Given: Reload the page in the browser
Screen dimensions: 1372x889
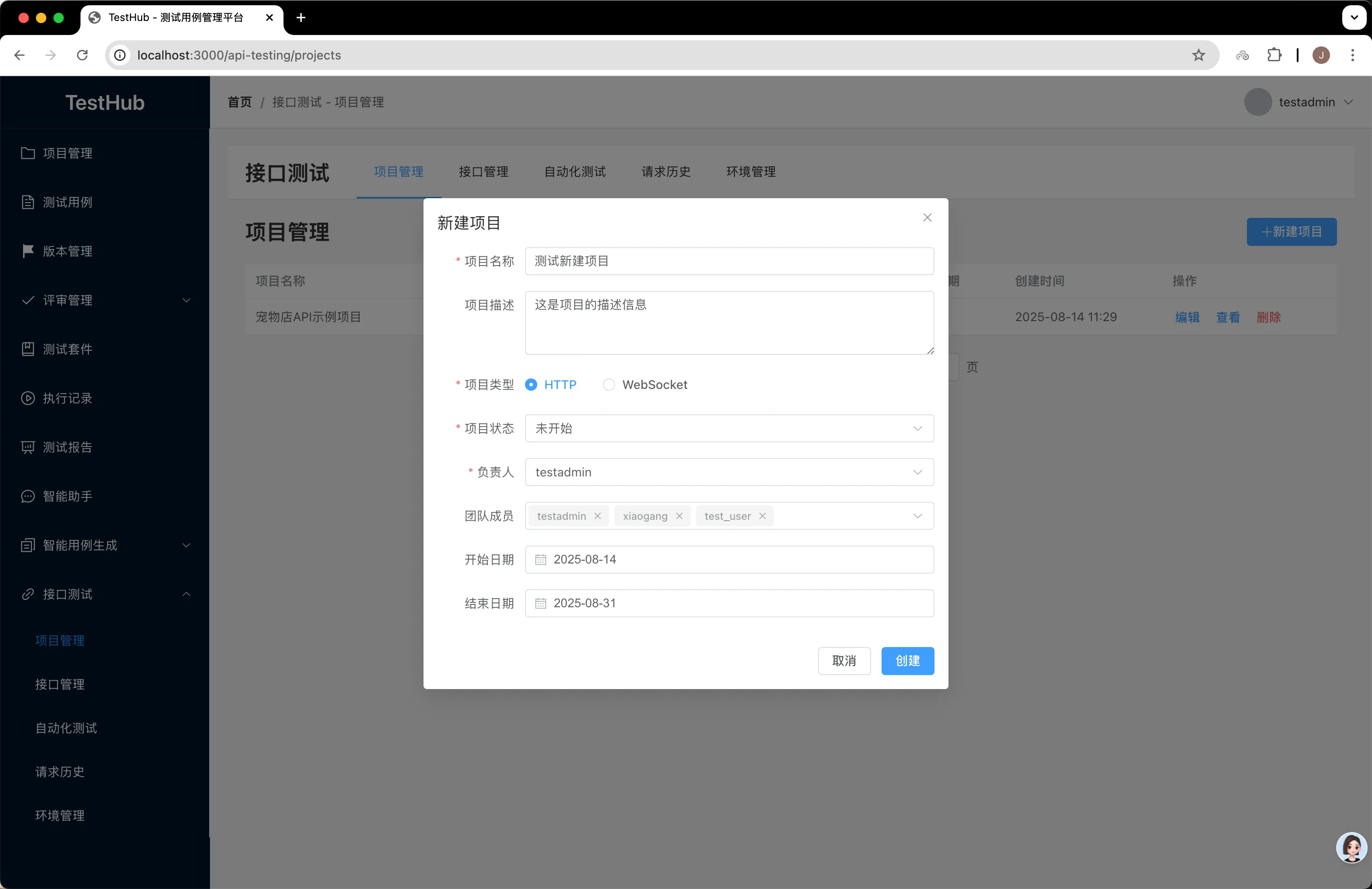Looking at the screenshot, I should coord(82,56).
